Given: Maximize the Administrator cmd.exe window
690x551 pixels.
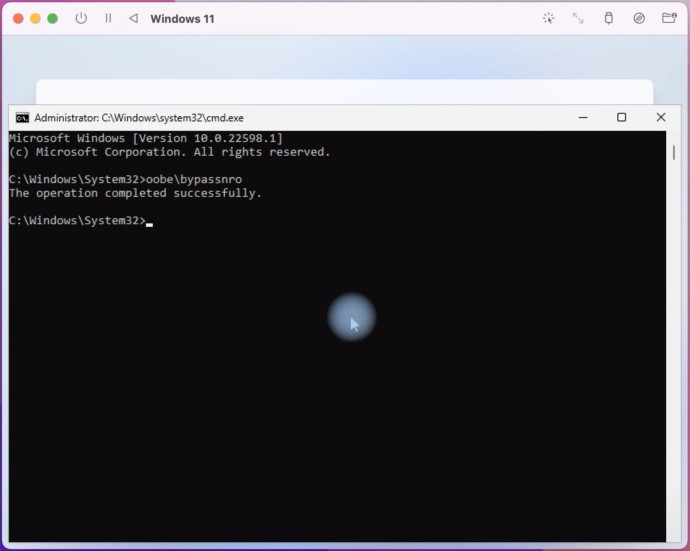Looking at the screenshot, I should point(621,118).
